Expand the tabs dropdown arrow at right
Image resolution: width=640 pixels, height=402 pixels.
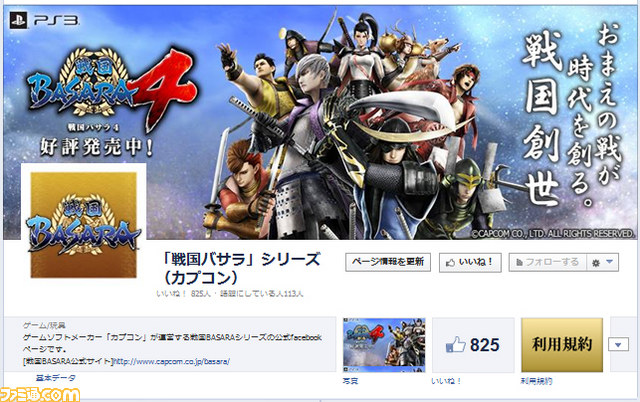coord(618,345)
